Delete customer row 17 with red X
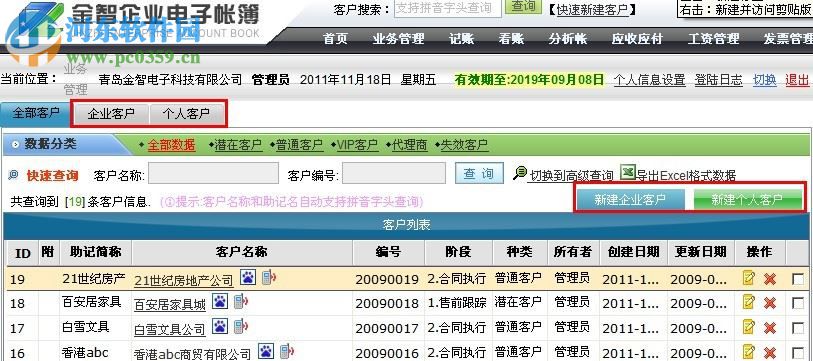Image resolution: width=813 pixels, height=361 pixels. pos(770,327)
